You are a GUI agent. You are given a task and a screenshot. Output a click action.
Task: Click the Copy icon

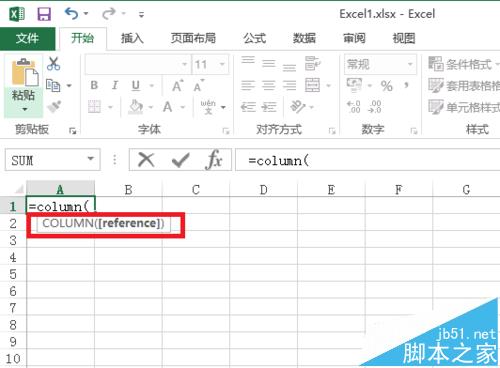(x=53, y=85)
